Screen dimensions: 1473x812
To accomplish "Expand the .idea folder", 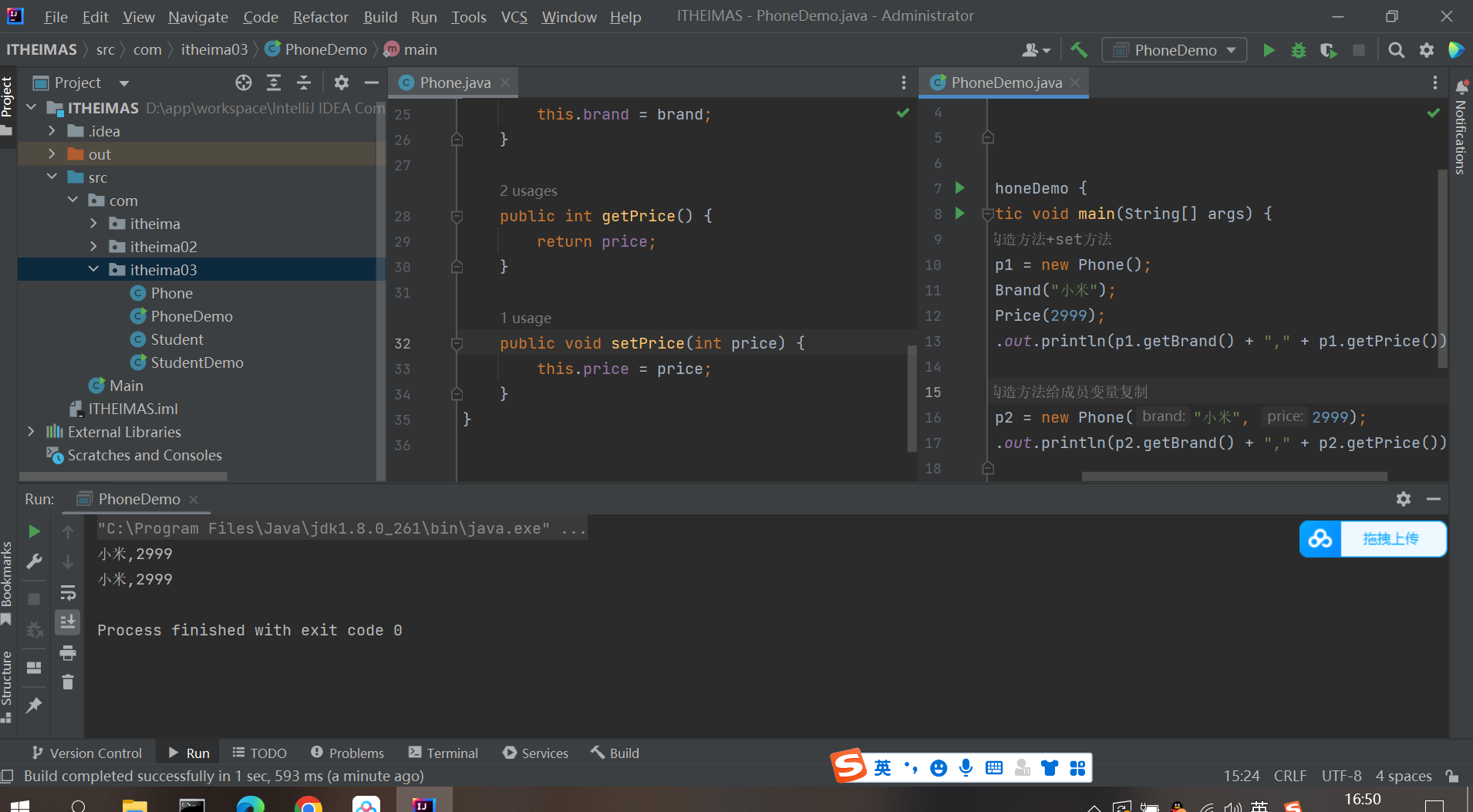I will pos(52,131).
